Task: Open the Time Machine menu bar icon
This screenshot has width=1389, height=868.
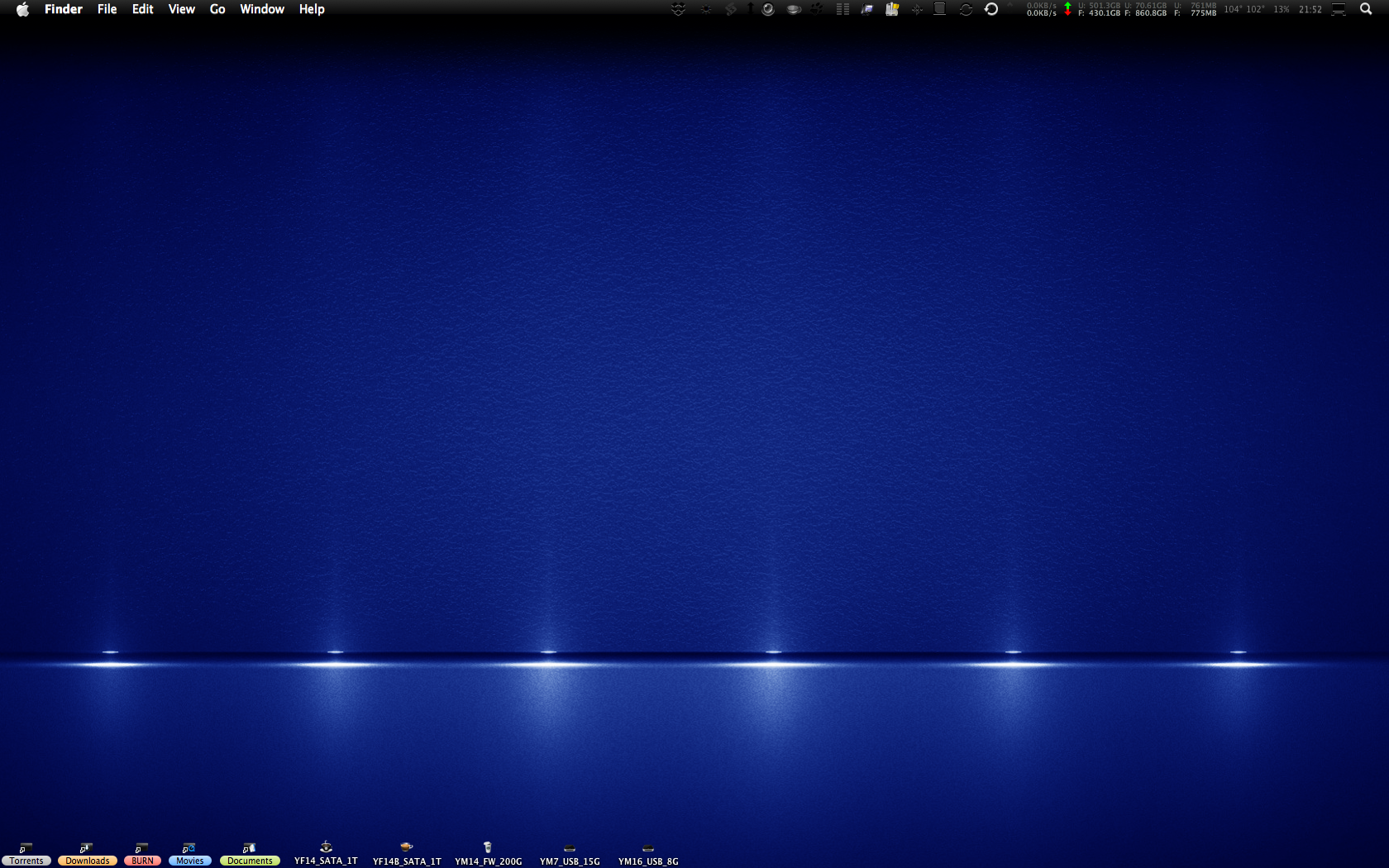Action: point(991,9)
